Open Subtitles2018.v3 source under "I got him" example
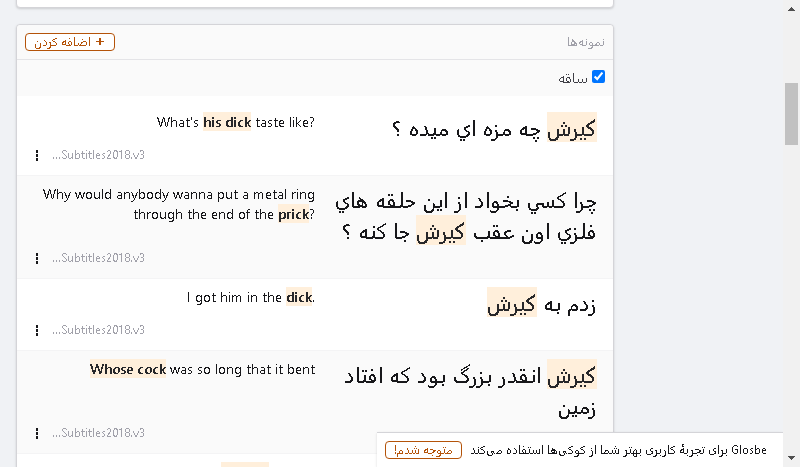800x467 pixels. [x=98, y=330]
